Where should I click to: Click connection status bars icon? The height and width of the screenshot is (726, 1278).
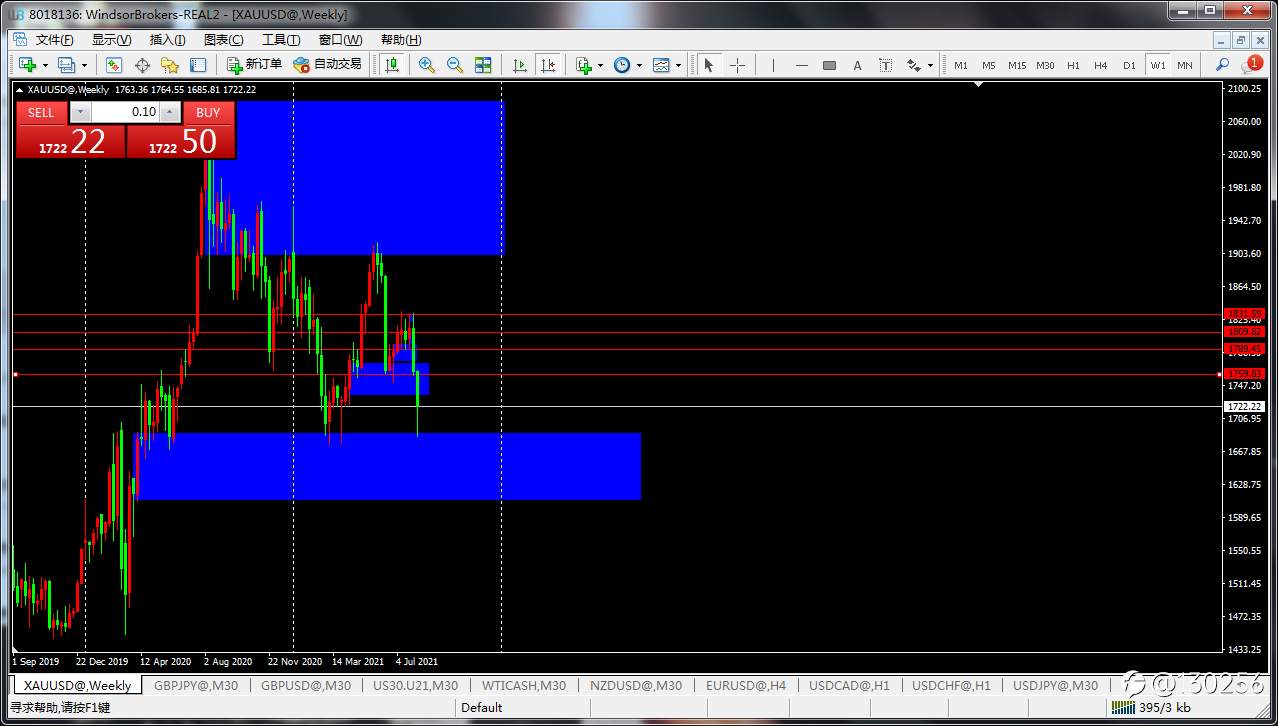(x=1124, y=707)
